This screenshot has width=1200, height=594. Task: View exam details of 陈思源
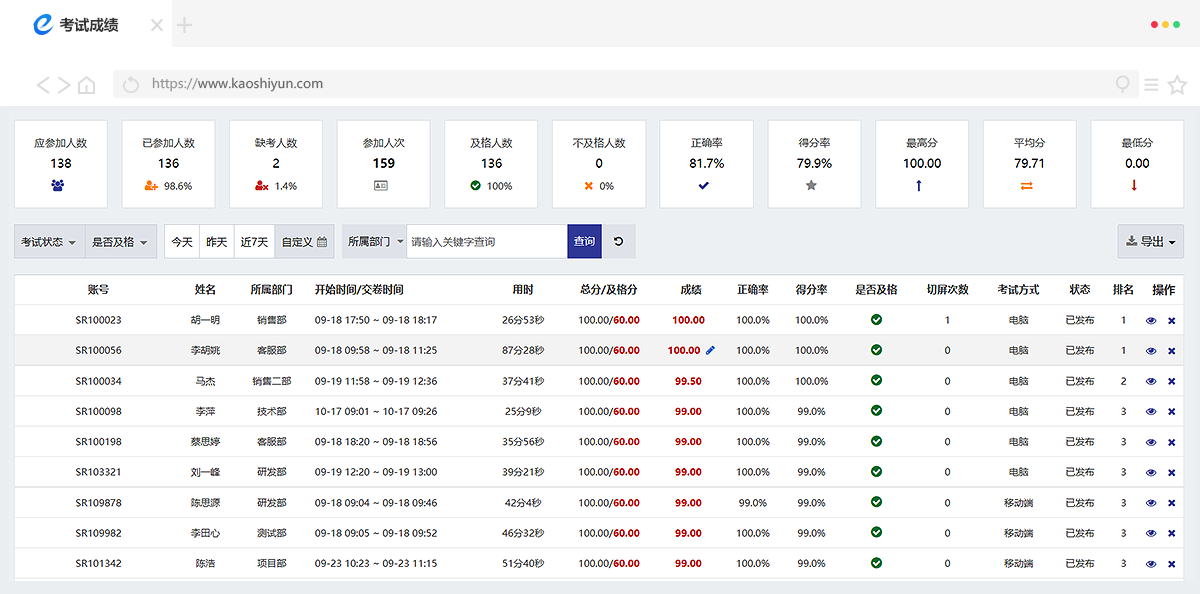pyautogui.click(x=1151, y=503)
